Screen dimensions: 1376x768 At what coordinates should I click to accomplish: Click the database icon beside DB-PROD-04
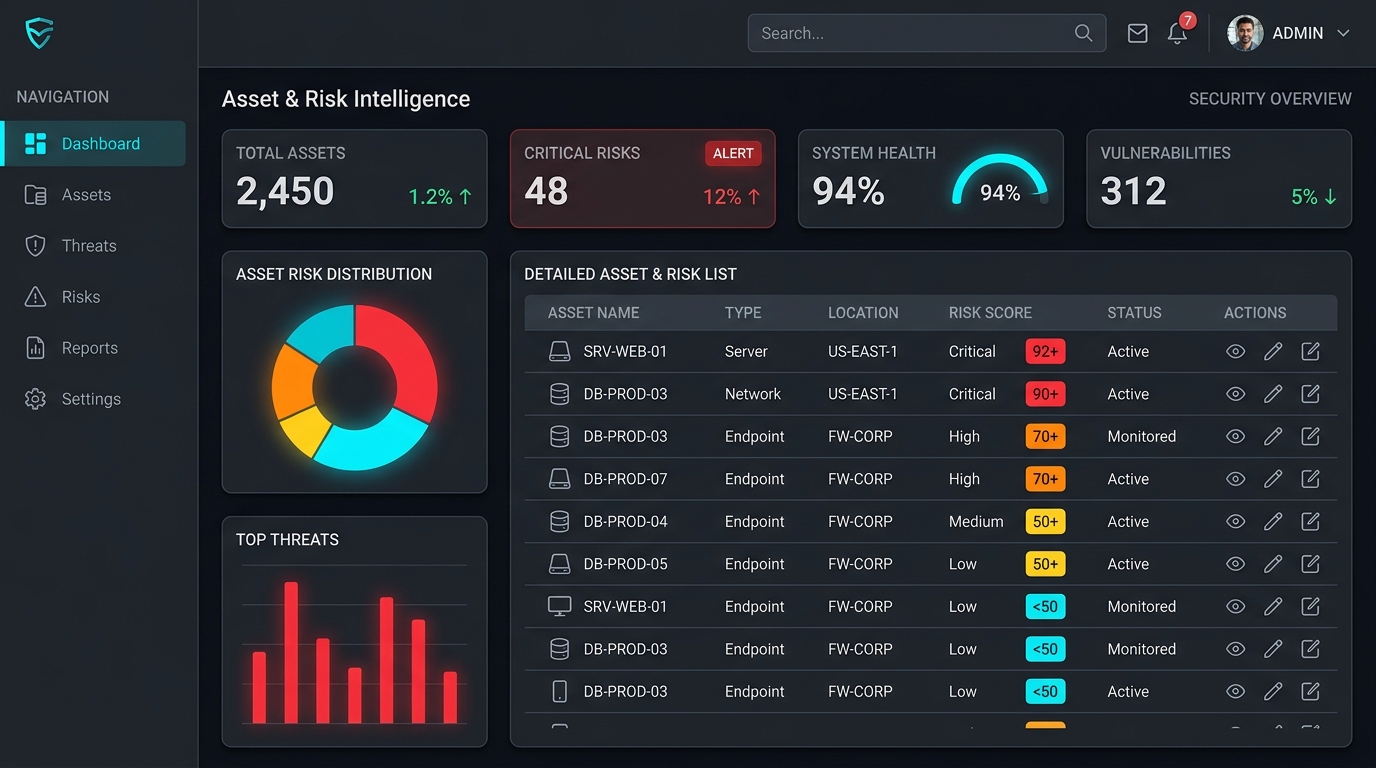click(560, 522)
